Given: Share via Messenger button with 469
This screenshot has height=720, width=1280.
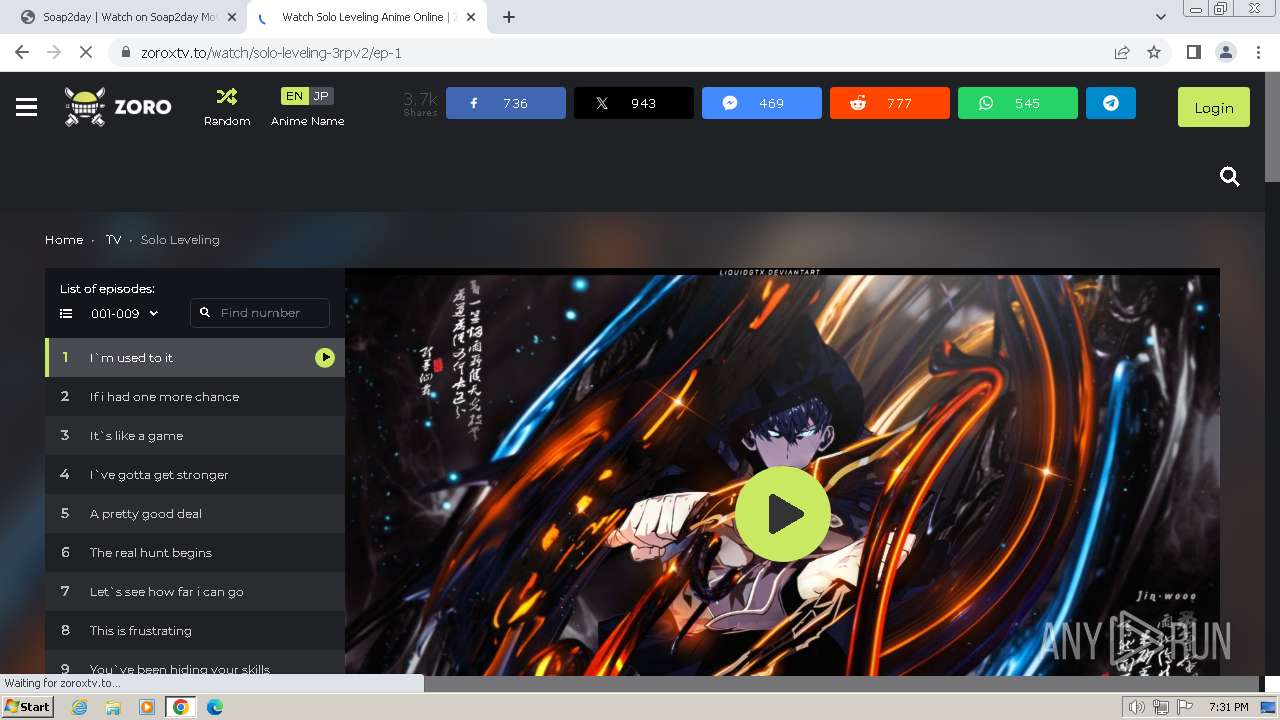Looking at the screenshot, I should tap(762, 103).
